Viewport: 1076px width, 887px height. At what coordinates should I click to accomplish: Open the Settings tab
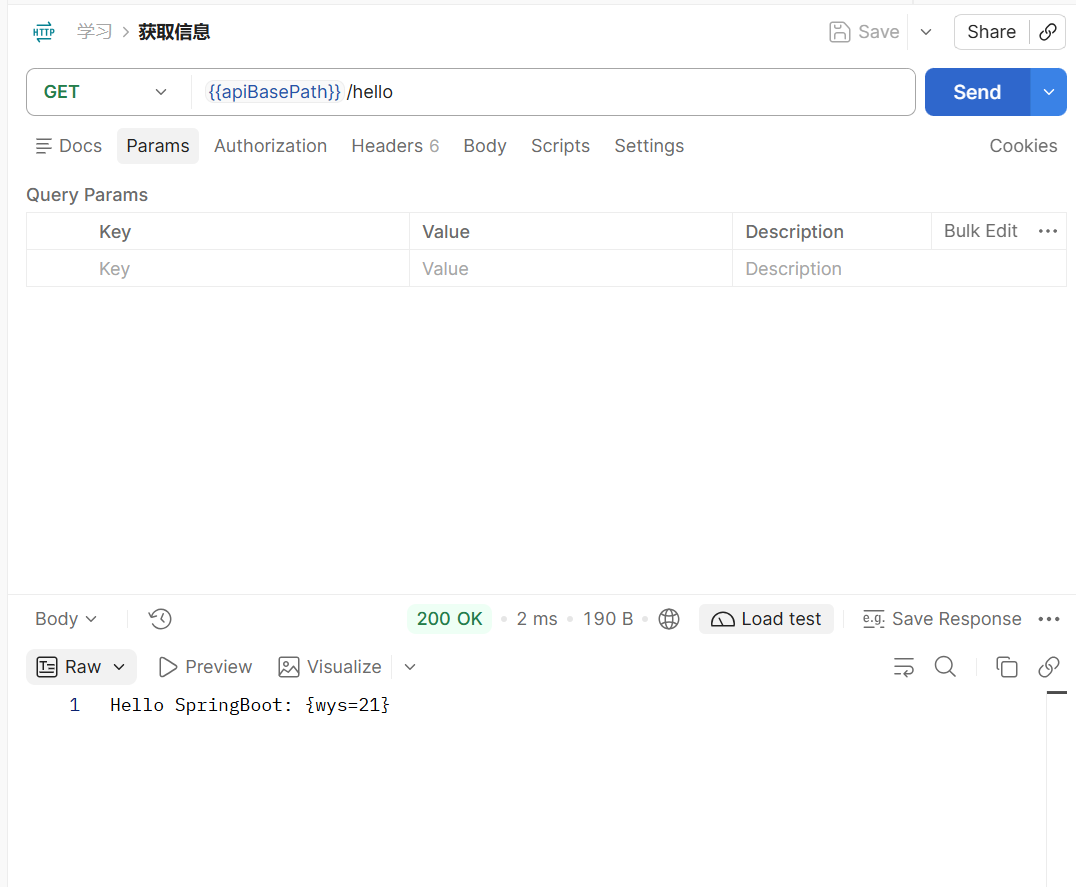tap(649, 146)
